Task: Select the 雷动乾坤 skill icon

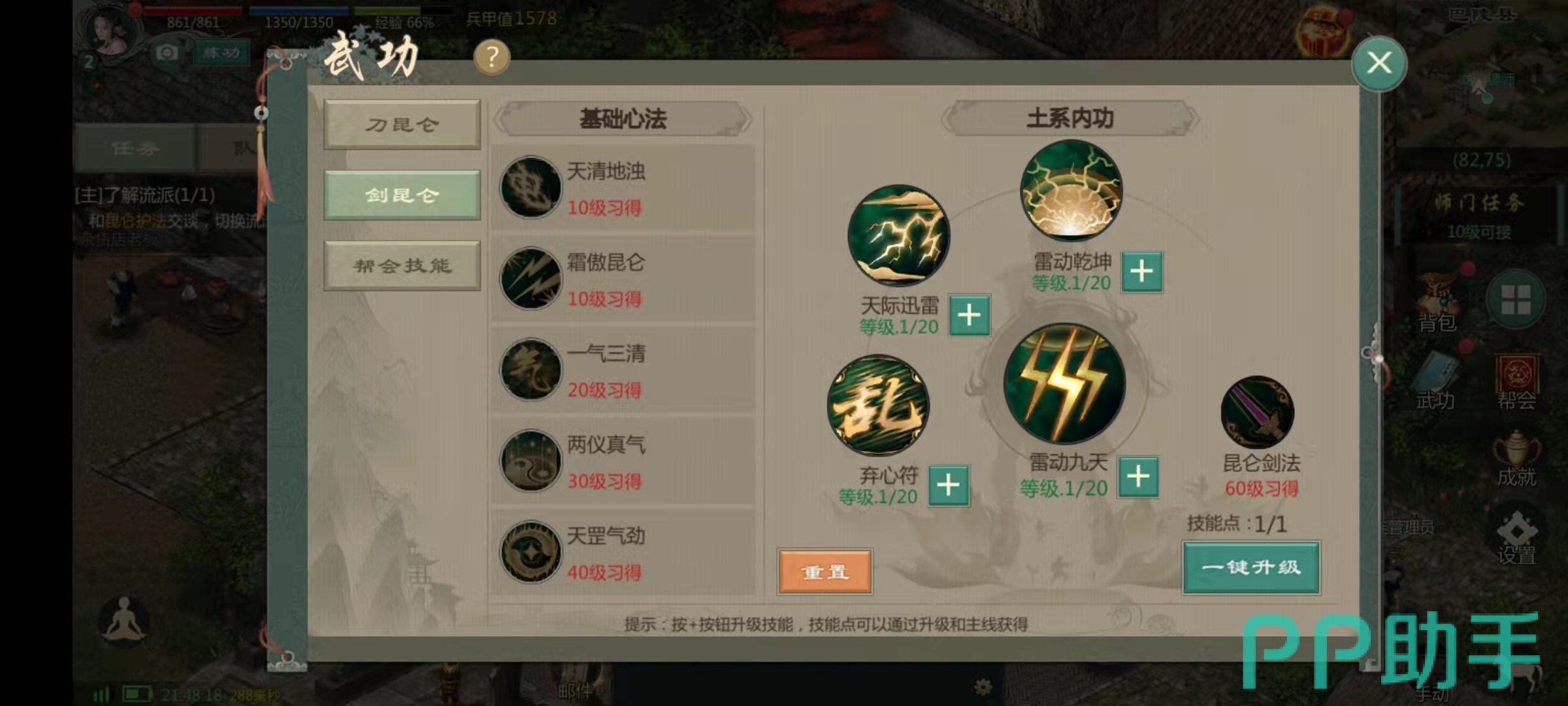Action: [x=1071, y=190]
